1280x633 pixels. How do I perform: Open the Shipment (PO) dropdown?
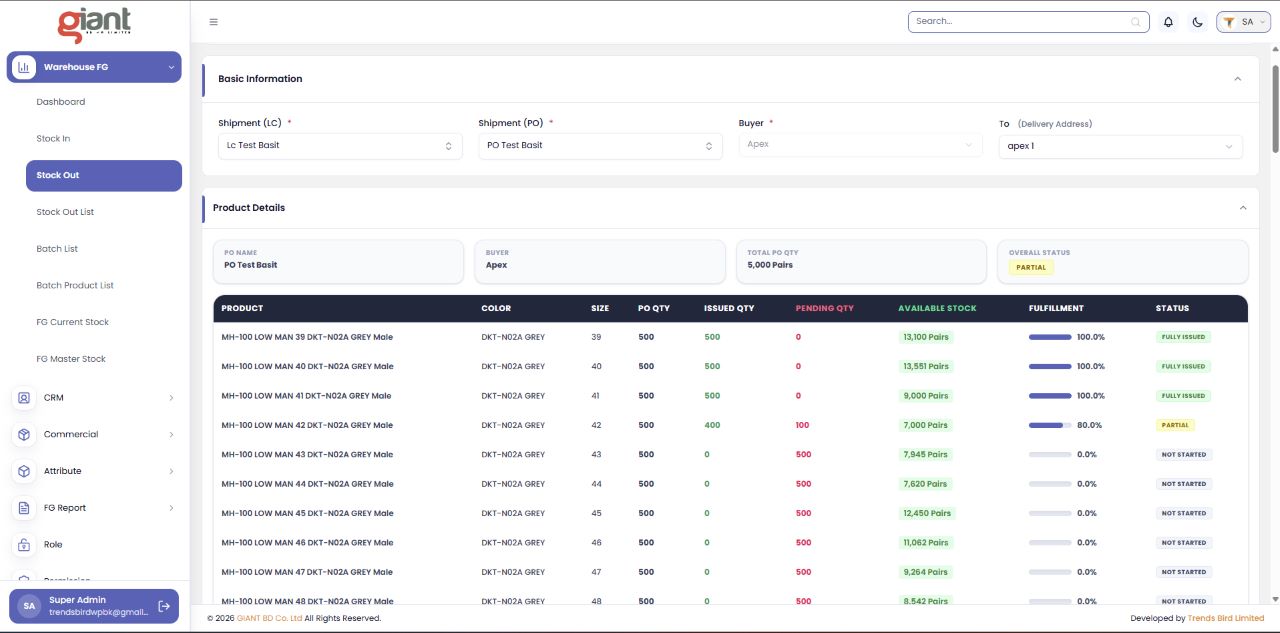[600, 146]
